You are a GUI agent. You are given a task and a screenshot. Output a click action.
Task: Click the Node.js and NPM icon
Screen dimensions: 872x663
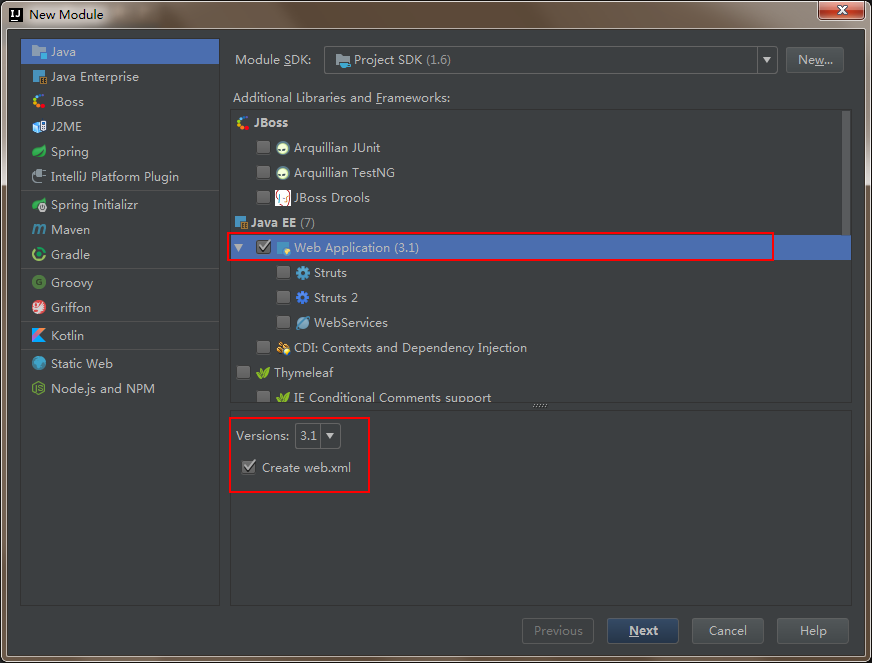click(39, 388)
